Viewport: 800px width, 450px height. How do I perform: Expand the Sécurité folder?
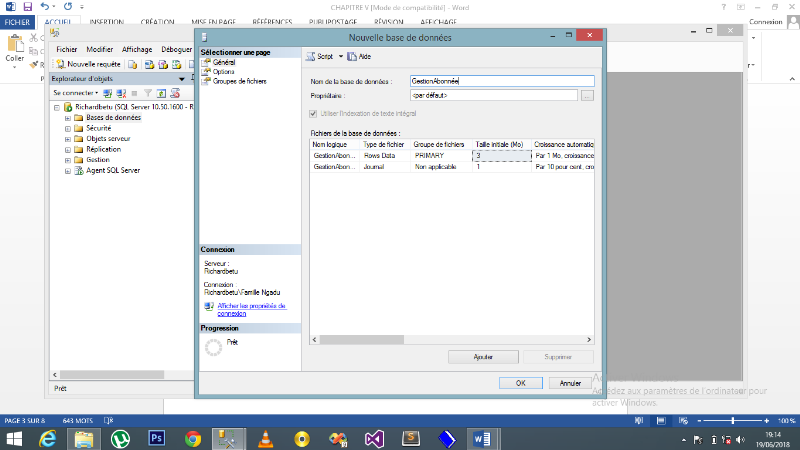click(x=68, y=129)
